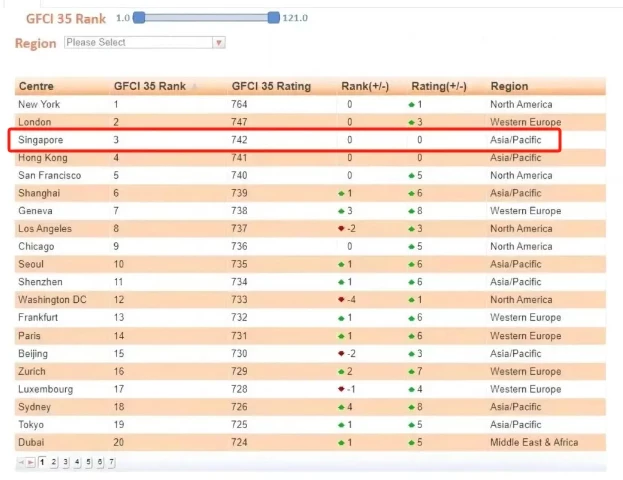
Task: Click the slider maximum value 121.0
Action: click(295, 18)
